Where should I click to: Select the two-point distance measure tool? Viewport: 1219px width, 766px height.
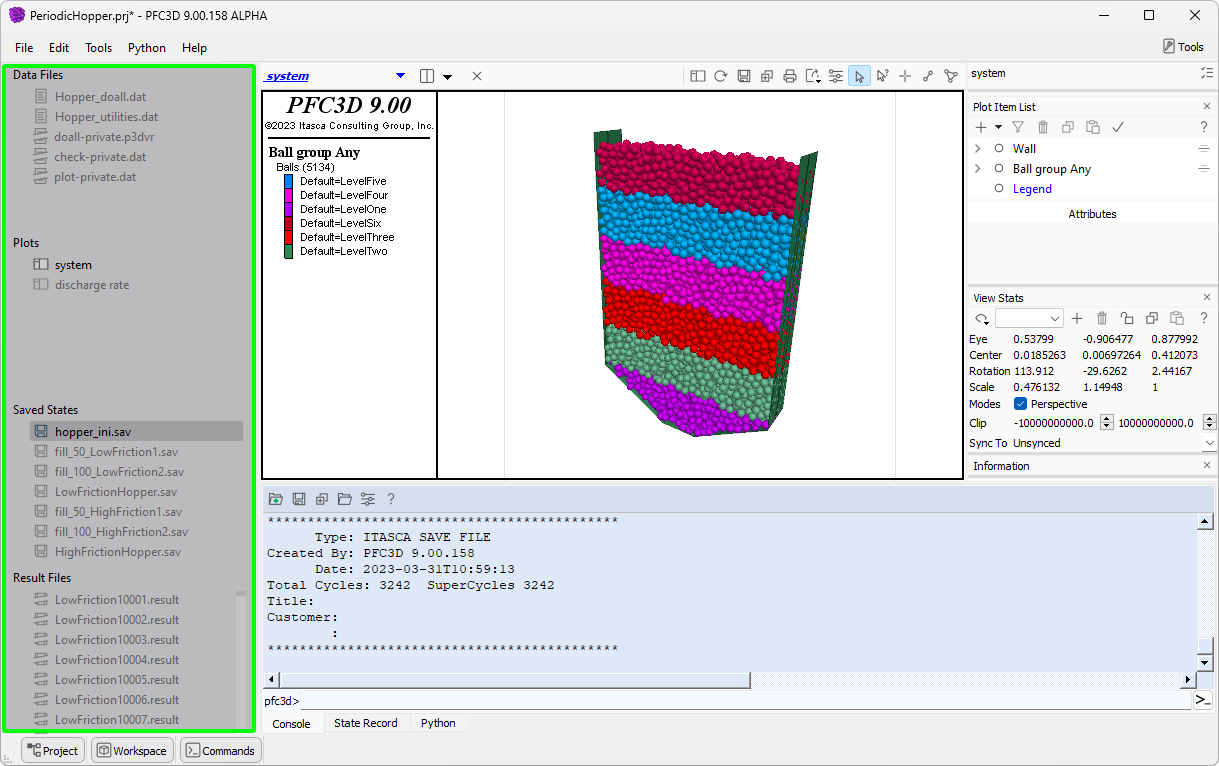pyautogui.click(x=928, y=76)
